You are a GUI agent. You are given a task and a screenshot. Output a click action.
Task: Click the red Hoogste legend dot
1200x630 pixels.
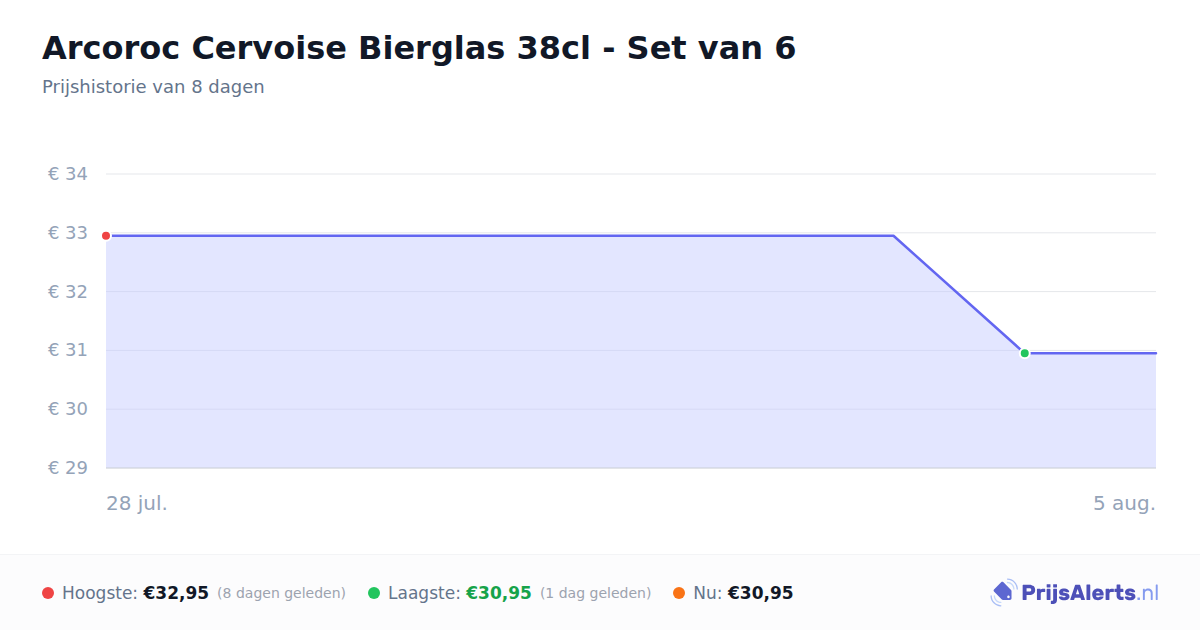click(48, 593)
